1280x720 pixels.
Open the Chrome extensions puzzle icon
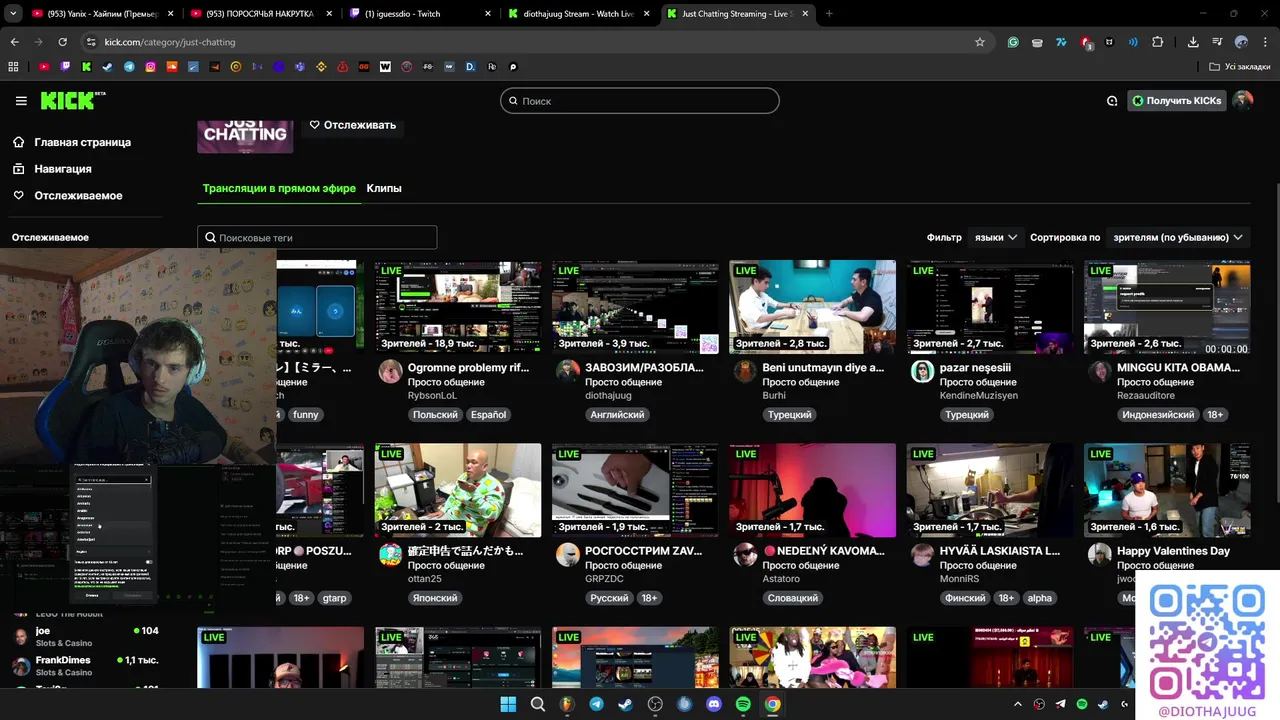1158,42
